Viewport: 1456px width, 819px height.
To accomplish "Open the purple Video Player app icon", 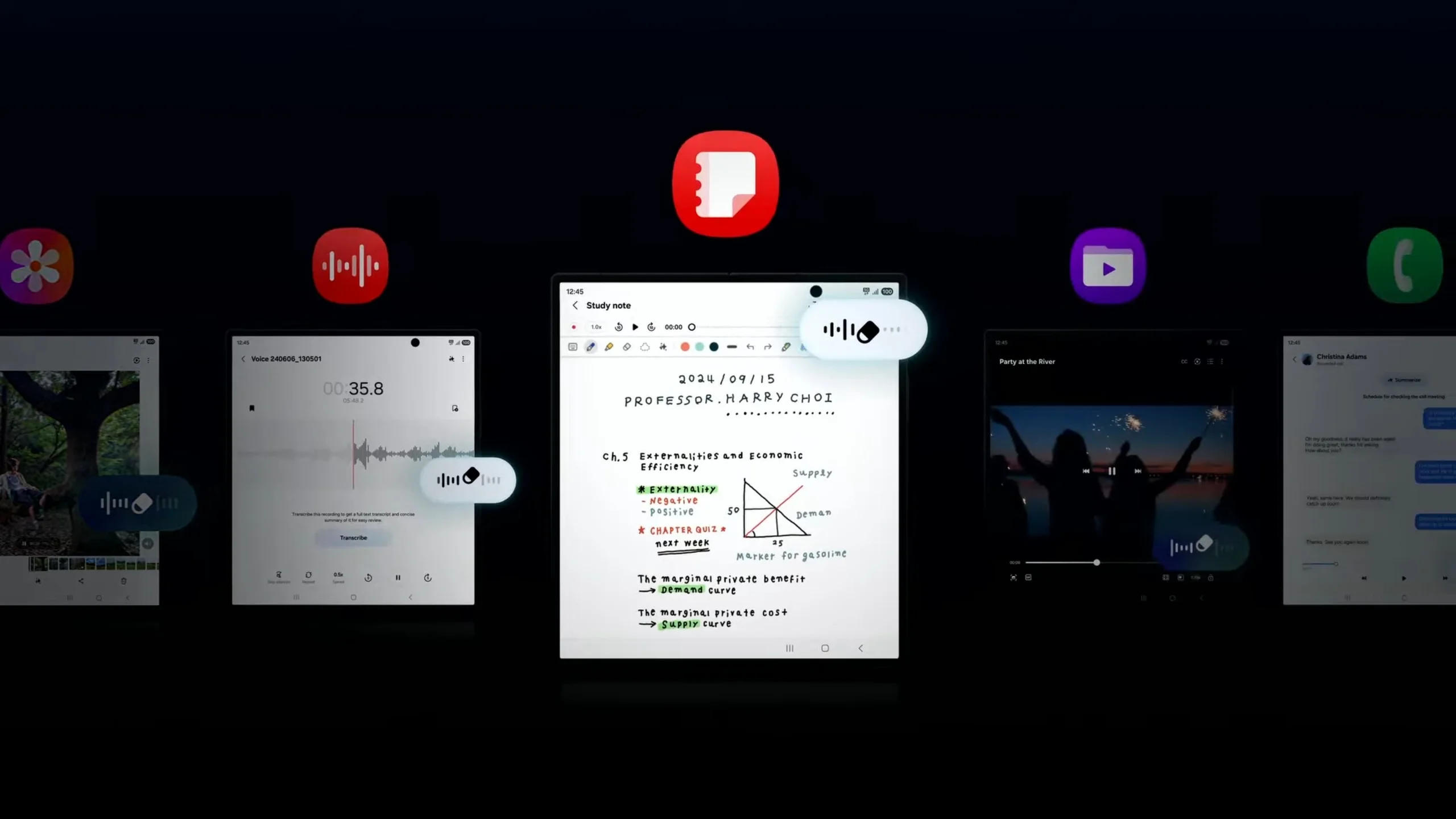I will pos(1108,266).
